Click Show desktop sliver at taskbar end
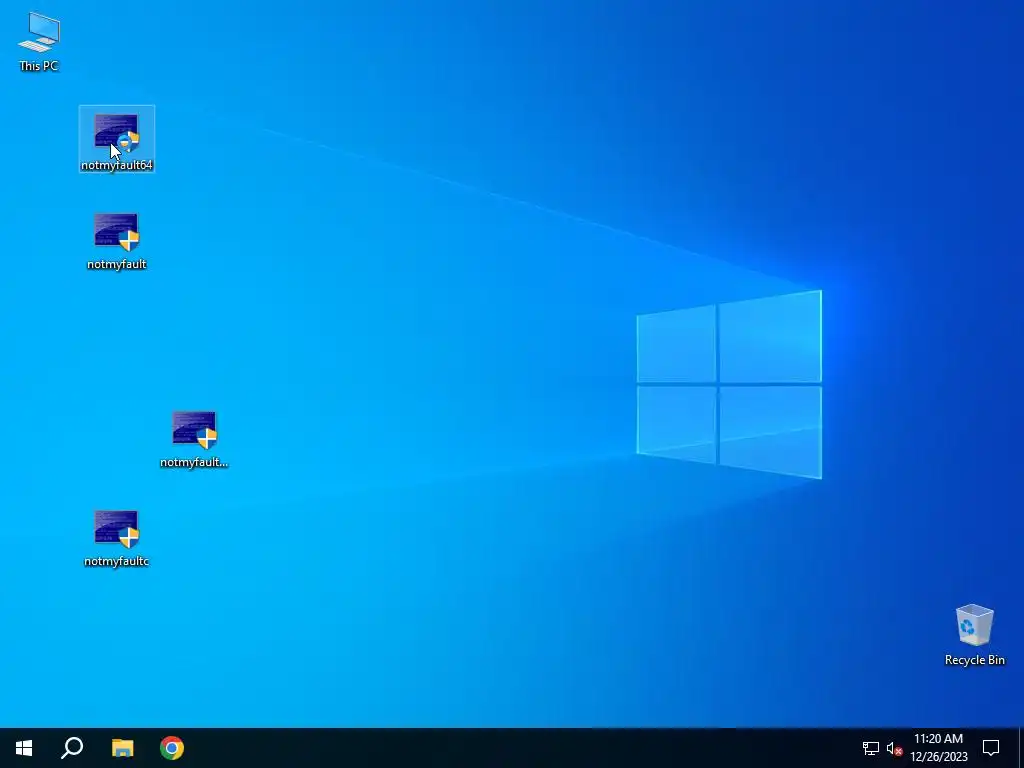 pos(1021,748)
